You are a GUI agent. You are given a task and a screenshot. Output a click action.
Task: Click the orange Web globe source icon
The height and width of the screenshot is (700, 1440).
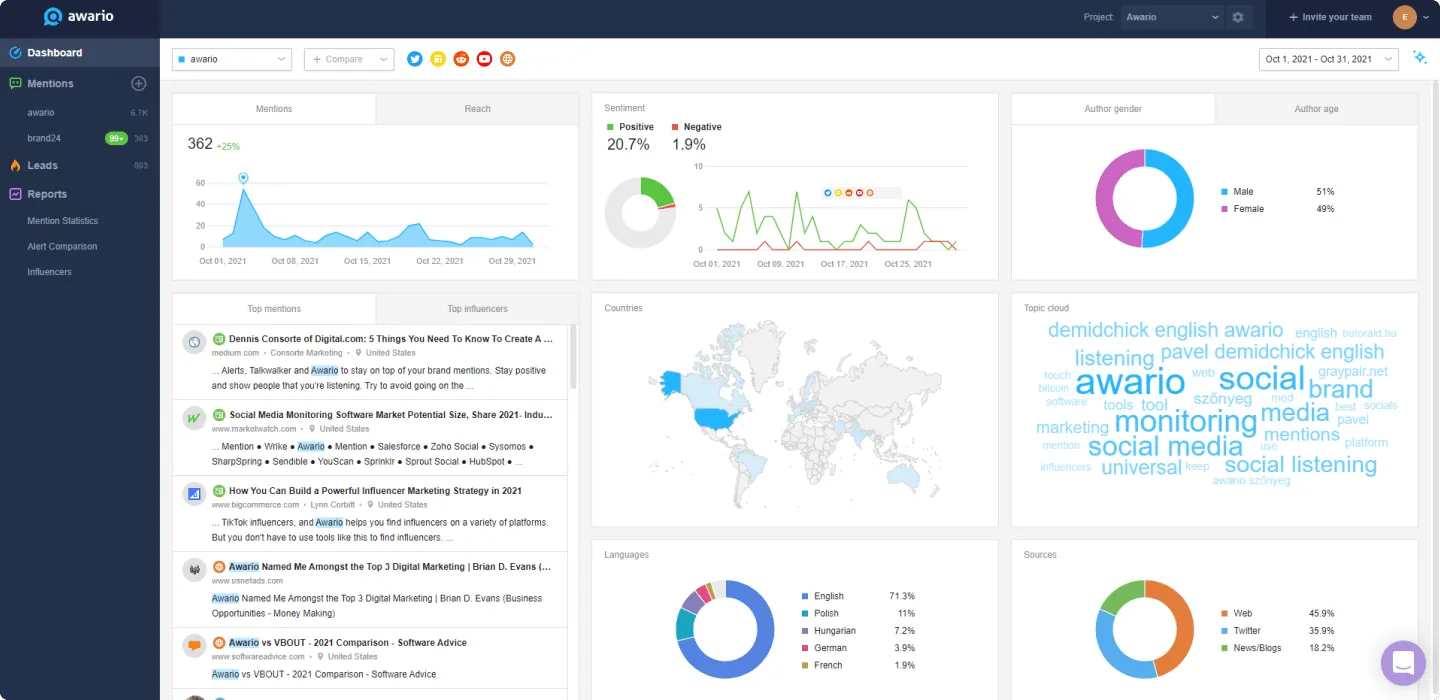508,59
